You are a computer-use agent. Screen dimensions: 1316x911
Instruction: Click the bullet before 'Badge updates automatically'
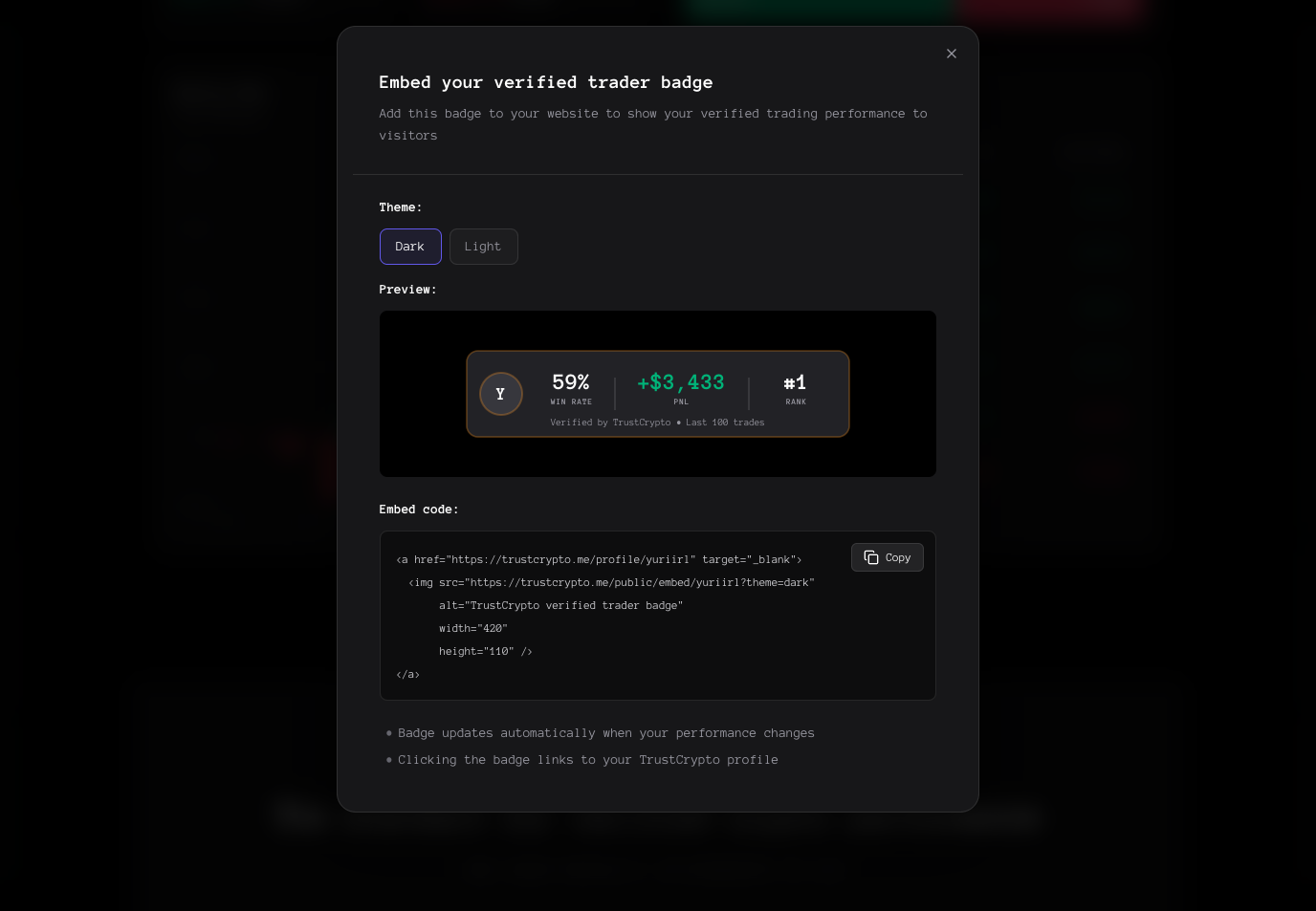(x=388, y=733)
